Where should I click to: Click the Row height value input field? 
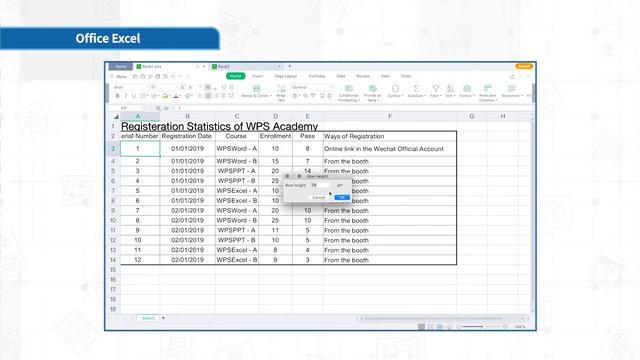click(x=320, y=185)
